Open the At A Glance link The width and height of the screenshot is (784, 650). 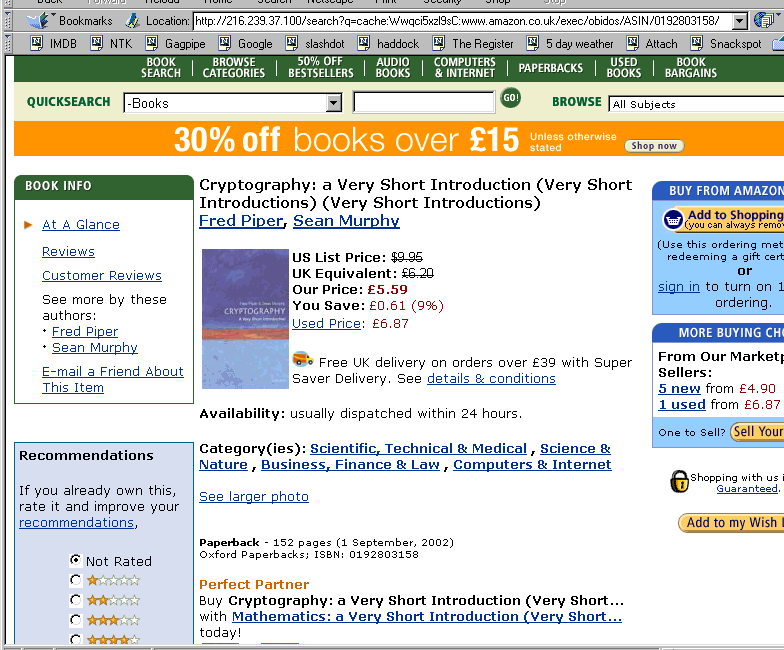click(x=81, y=224)
